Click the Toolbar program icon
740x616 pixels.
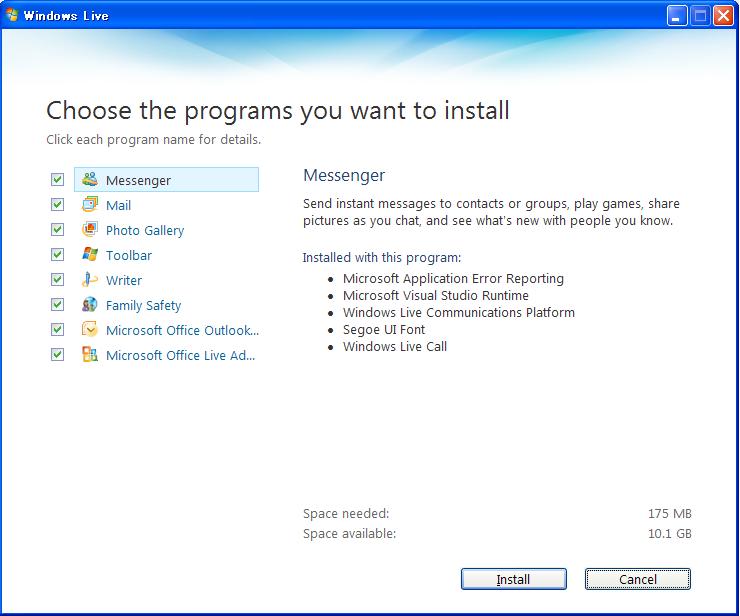click(x=90, y=254)
